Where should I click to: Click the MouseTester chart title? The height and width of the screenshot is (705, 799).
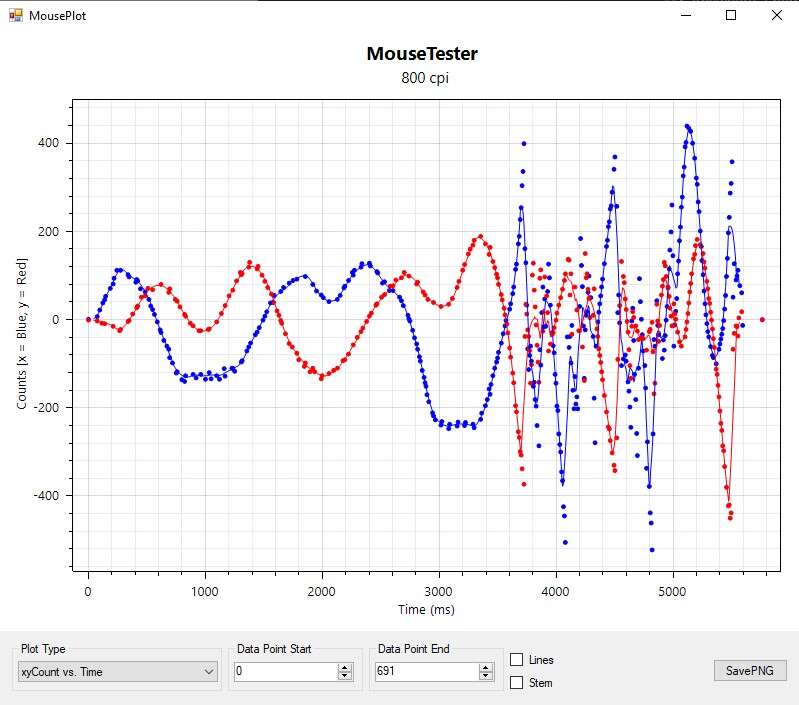point(421,54)
